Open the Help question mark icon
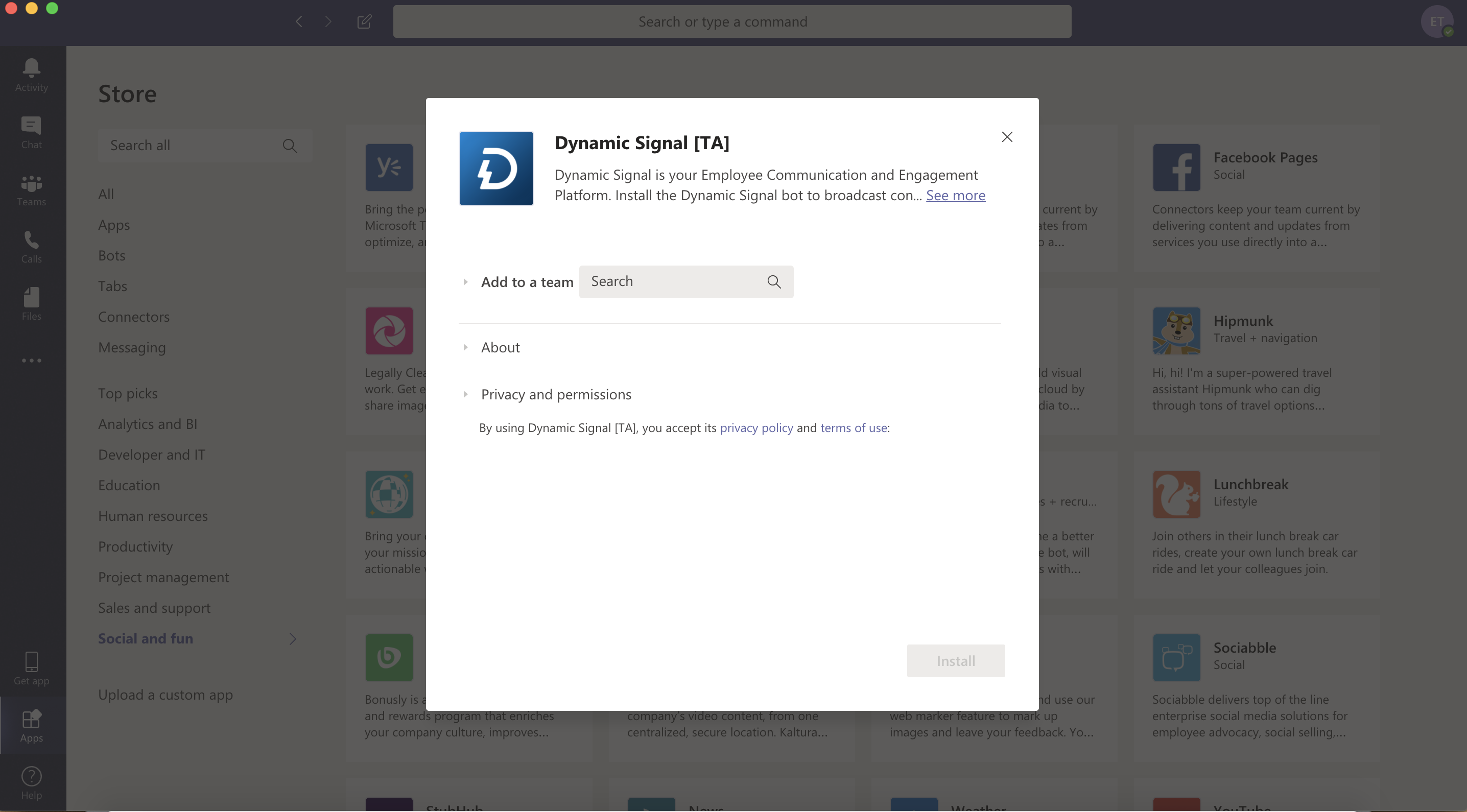1467x812 pixels. click(31, 776)
